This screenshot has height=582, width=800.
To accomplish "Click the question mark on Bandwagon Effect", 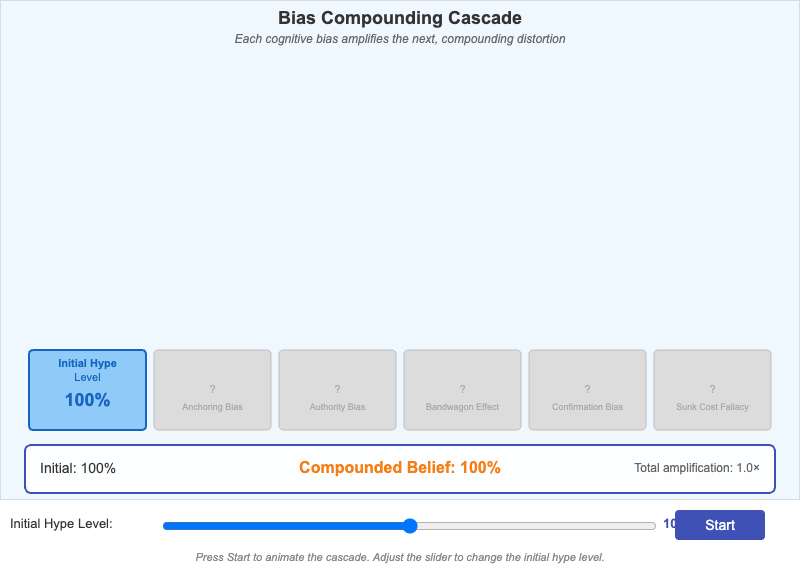I will click(462, 387).
